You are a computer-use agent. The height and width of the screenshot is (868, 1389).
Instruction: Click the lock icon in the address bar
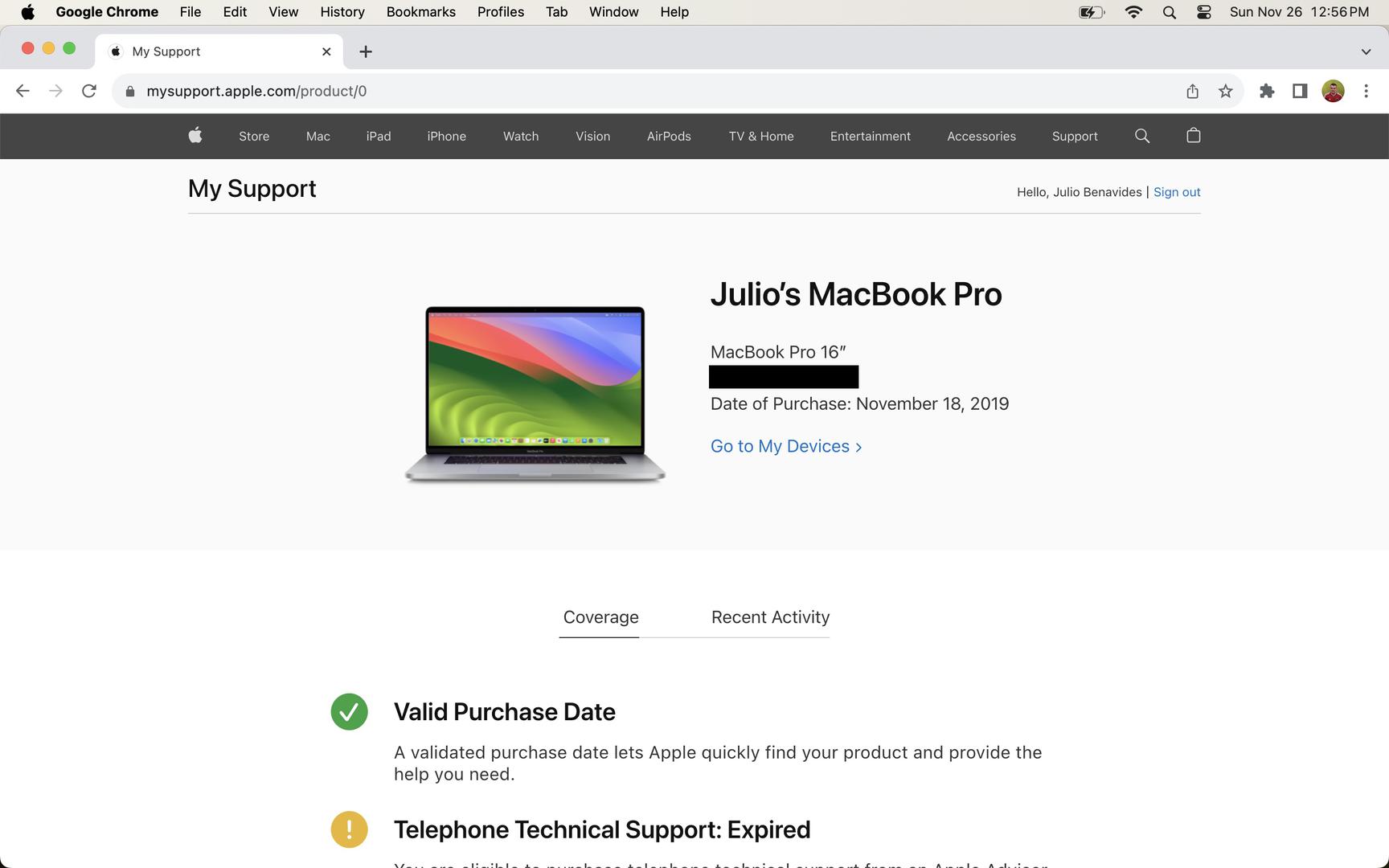pos(129,91)
